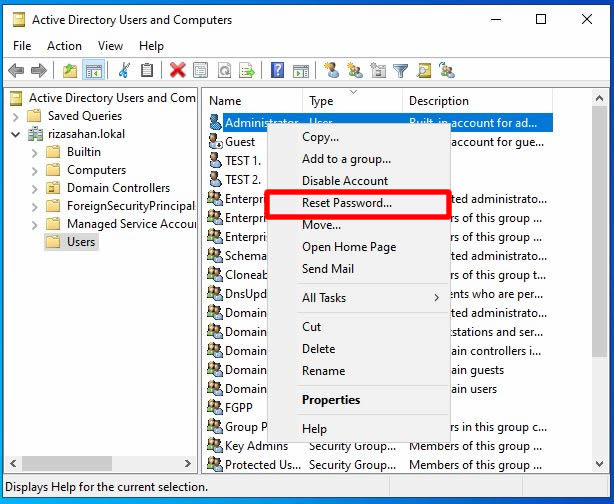This screenshot has height=504, width=614.
Task: Open the Help menu in menu bar
Action: [x=151, y=46]
